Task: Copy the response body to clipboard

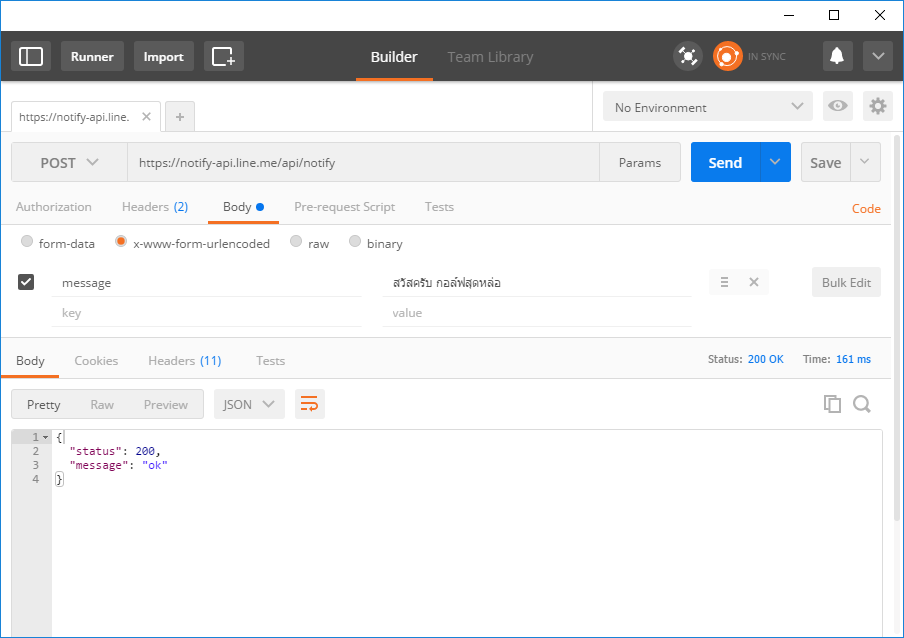Action: 832,404
